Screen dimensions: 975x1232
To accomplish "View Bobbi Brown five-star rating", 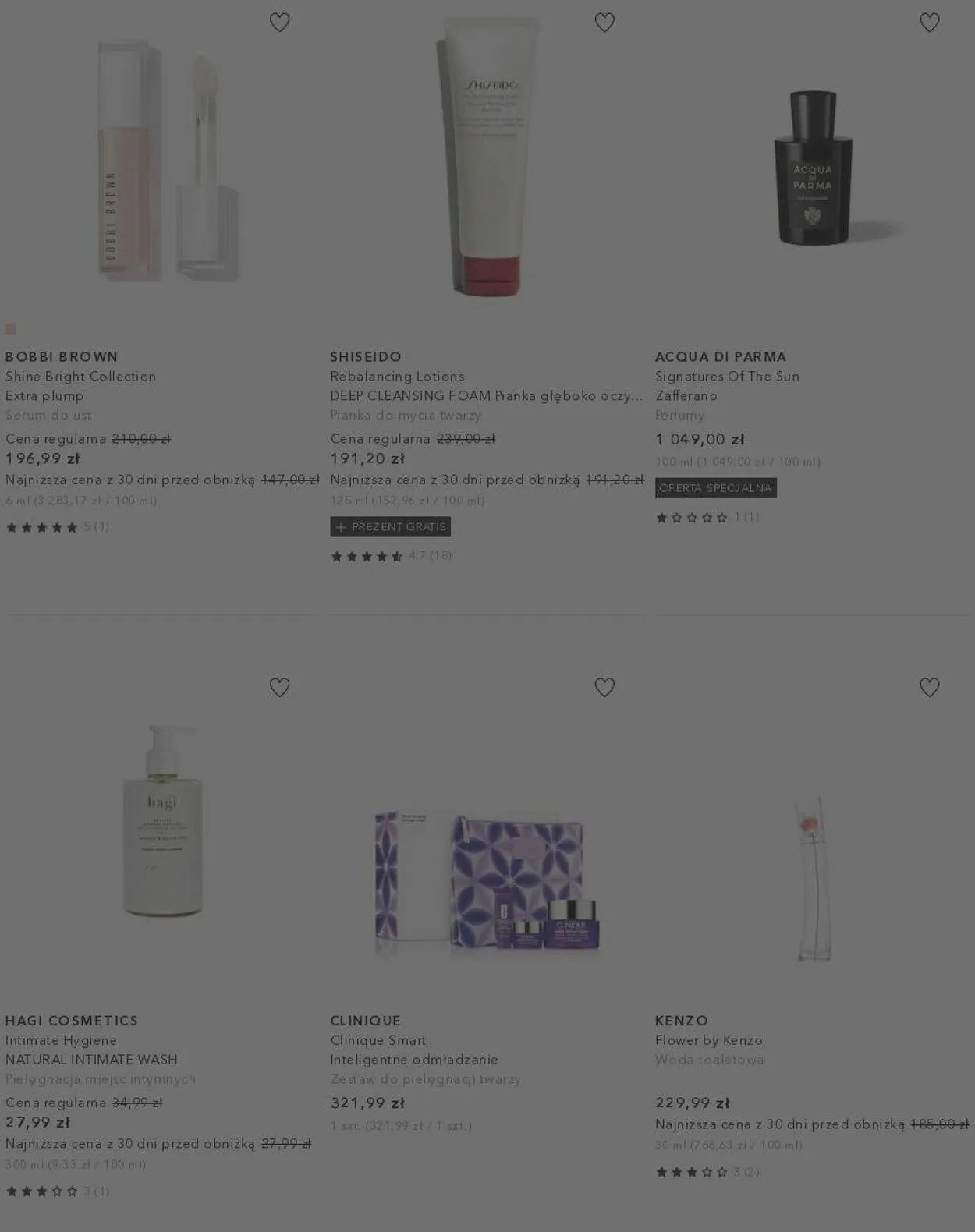I will [58, 527].
